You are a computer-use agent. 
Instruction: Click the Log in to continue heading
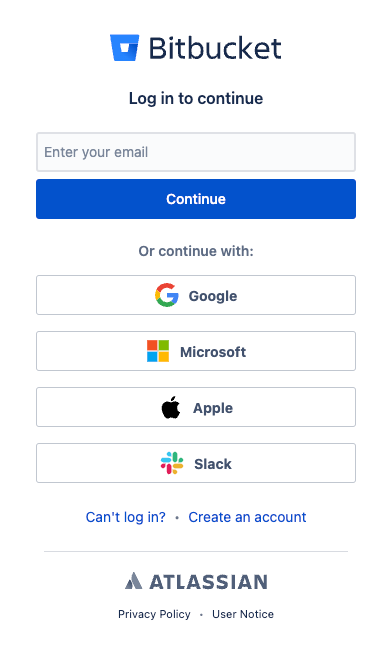pyautogui.click(x=196, y=99)
